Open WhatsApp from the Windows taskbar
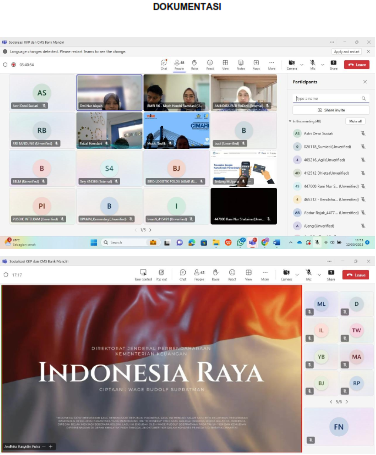The image size is (376, 455). pyautogui.click(x=240, y=243)
